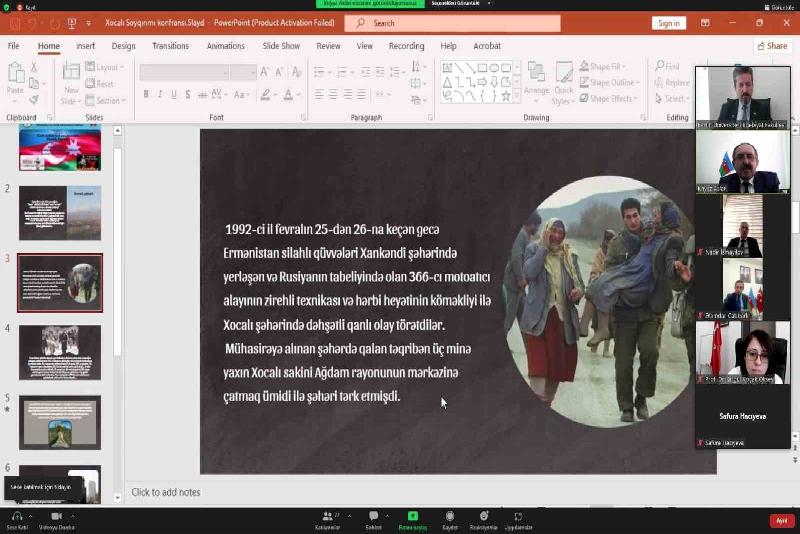Toggle Bold formatting in Font group
Image resolution: width=800 pixels, height=534 pixels.
pyautogui.click(x=146, y=95)
